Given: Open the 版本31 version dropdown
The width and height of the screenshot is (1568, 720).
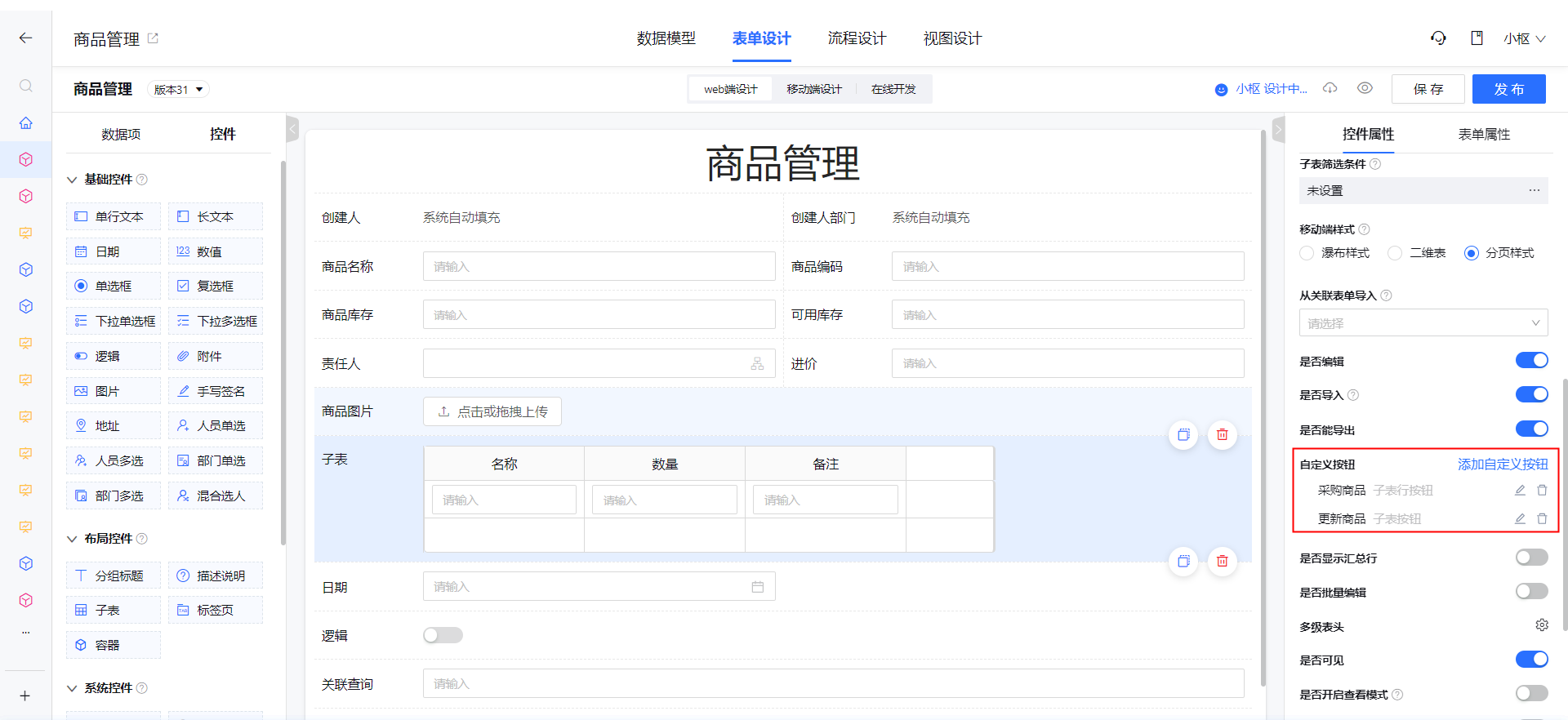Looking at the screenshot, I should 178,89.
